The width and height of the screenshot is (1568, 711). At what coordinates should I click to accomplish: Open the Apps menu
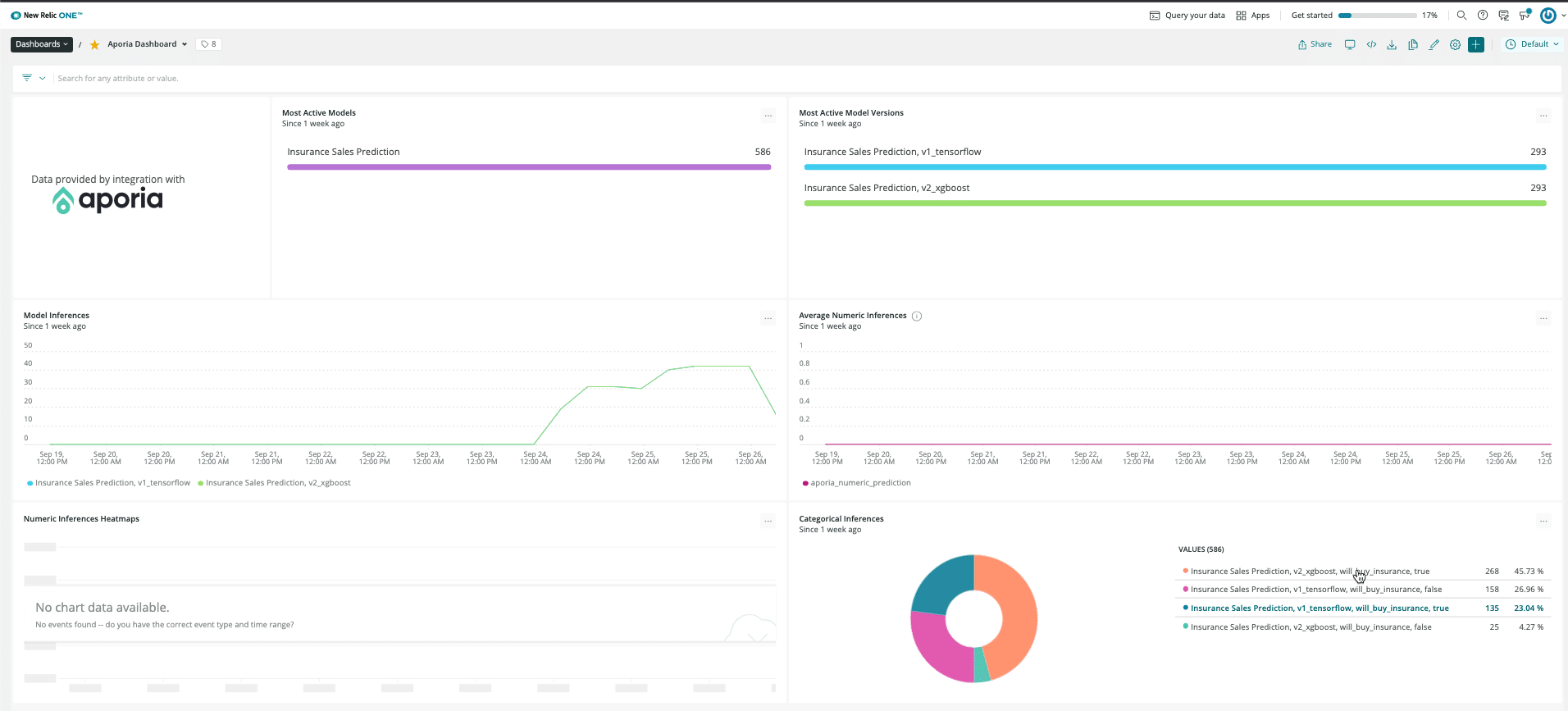coord(1253,16)
